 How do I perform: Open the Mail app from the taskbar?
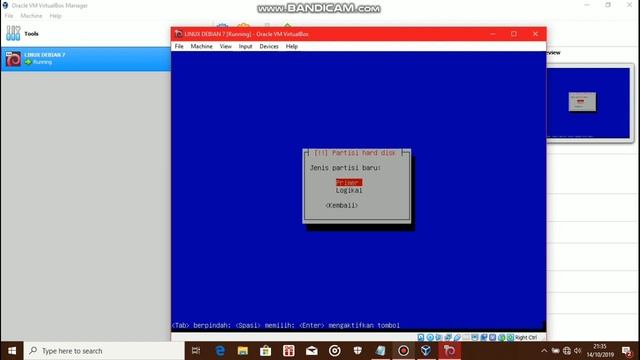tap(311, 351)
